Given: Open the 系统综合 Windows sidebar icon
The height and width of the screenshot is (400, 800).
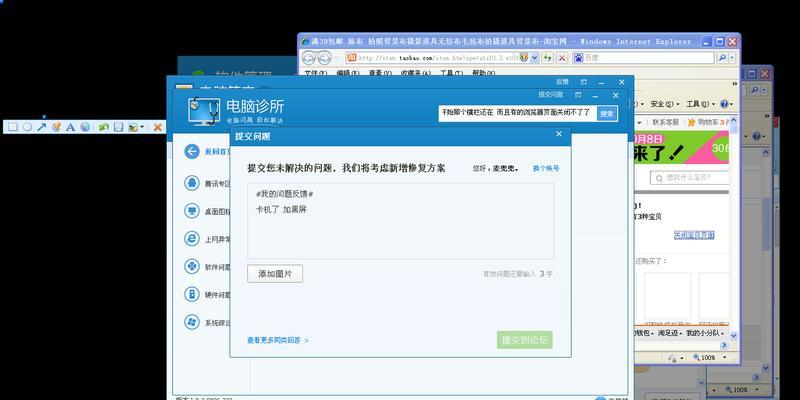Looking at the screenshot, I should tap(192, 322).
